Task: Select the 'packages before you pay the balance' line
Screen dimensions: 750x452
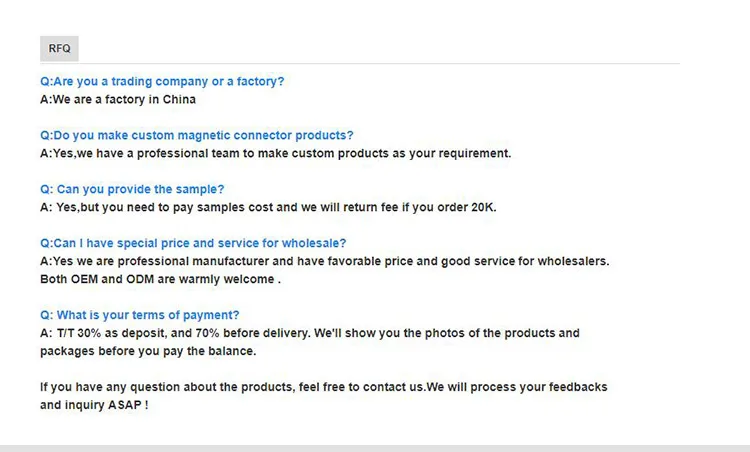Action: coord(148,351)
